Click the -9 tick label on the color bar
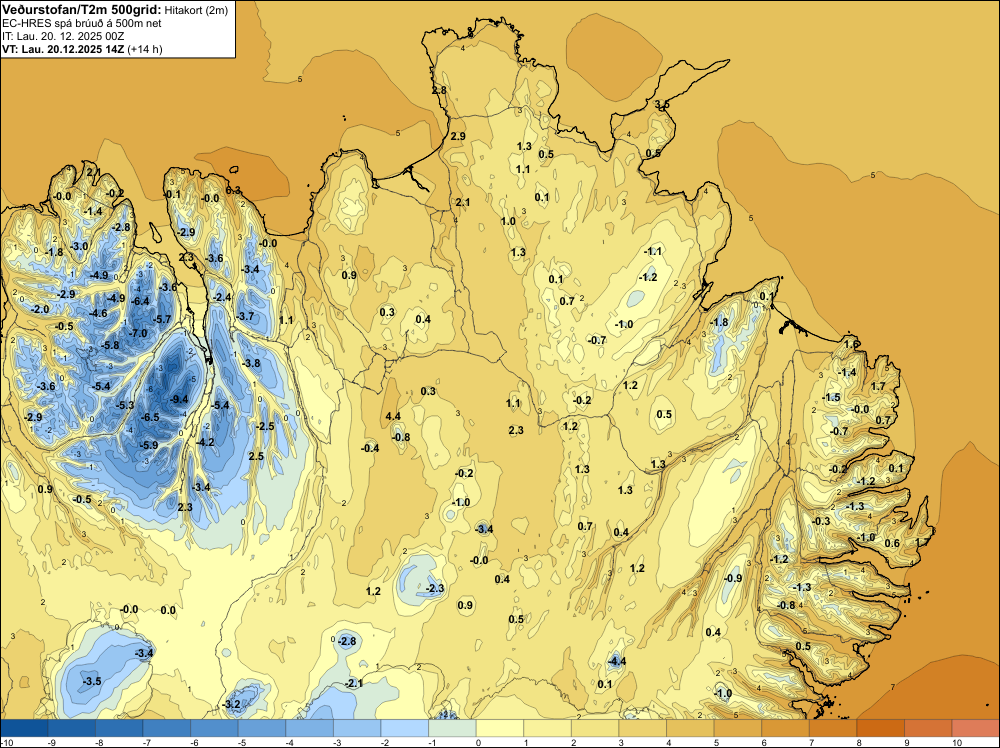This screenshot has height=748, width=1000. (52, 742)
